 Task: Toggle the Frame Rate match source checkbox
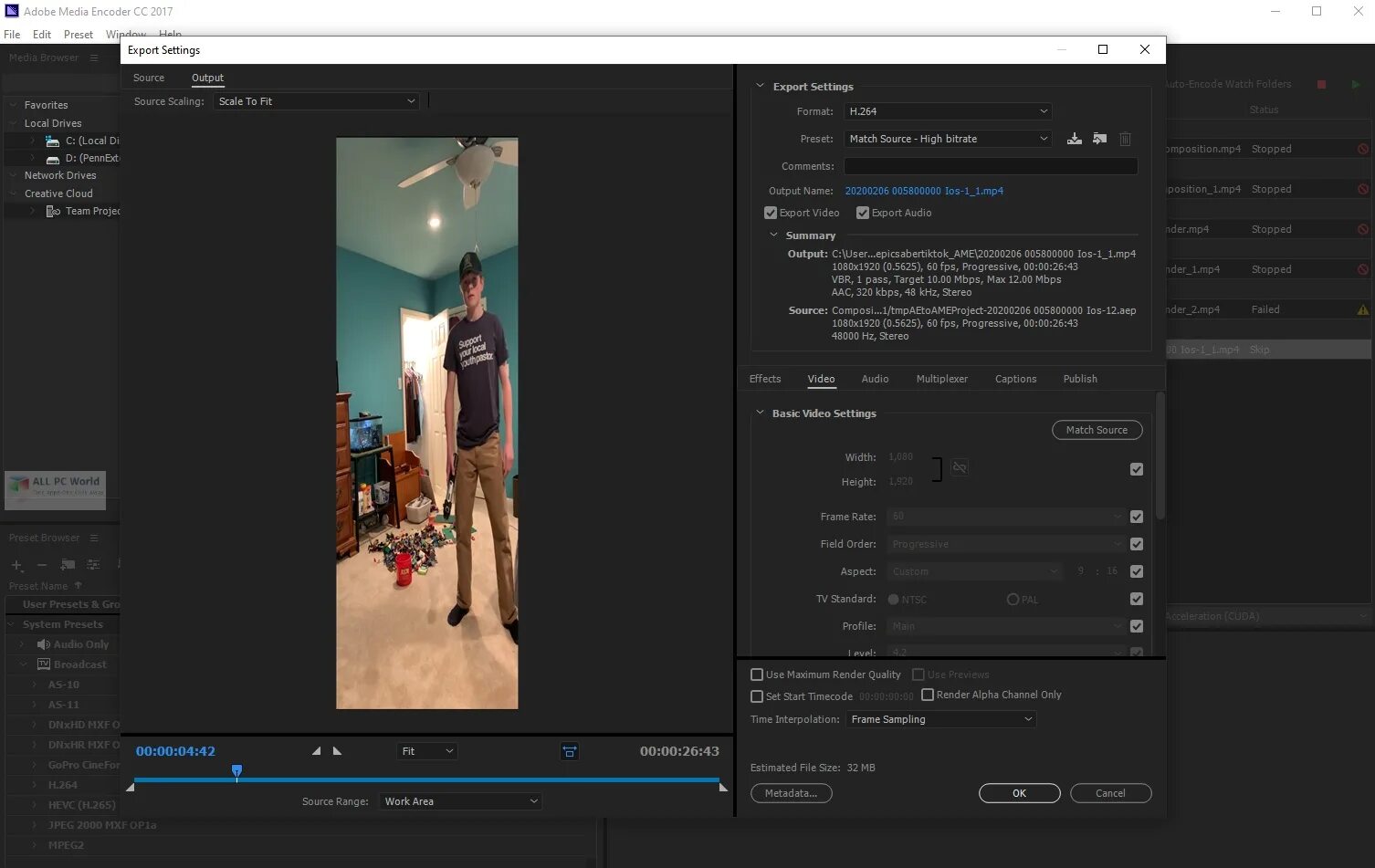coord(1137,517)
